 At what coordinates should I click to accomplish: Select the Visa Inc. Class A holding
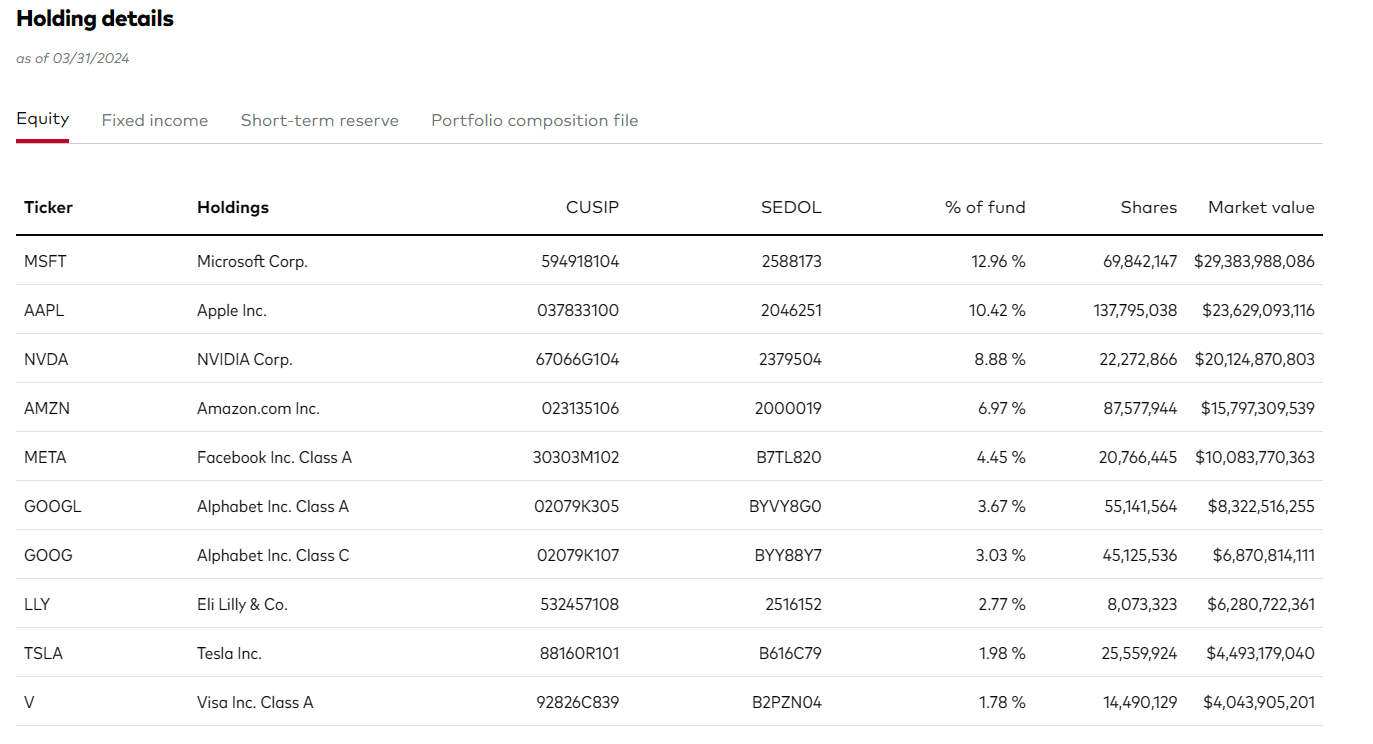pyautogui.click(x=253, y=702)
